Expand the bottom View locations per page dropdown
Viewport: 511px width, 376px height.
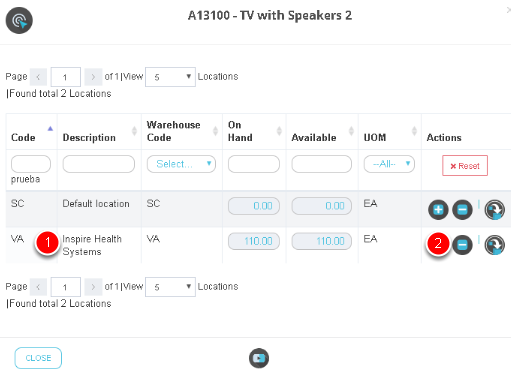[x=170, y=287]
